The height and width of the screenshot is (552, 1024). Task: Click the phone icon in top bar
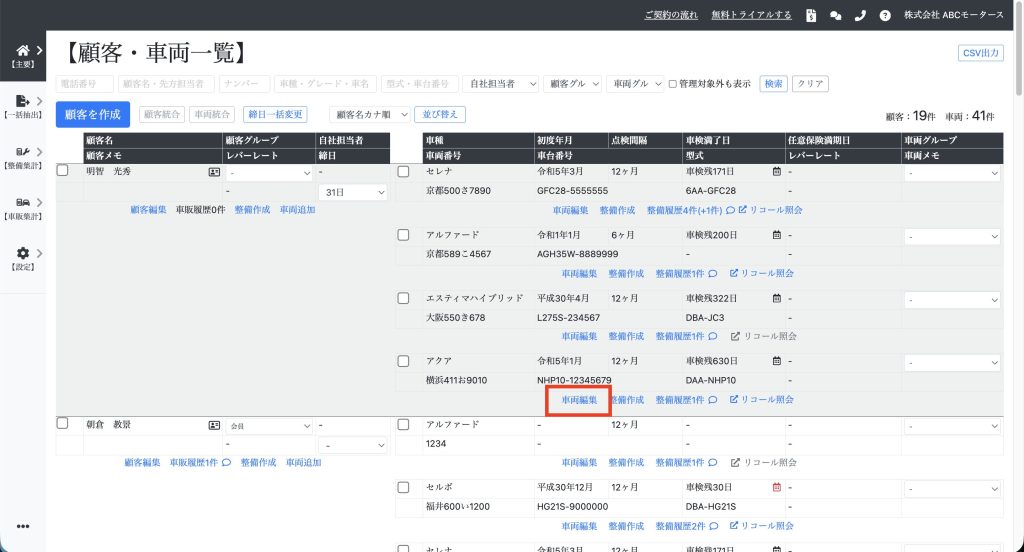coord(860,15)
